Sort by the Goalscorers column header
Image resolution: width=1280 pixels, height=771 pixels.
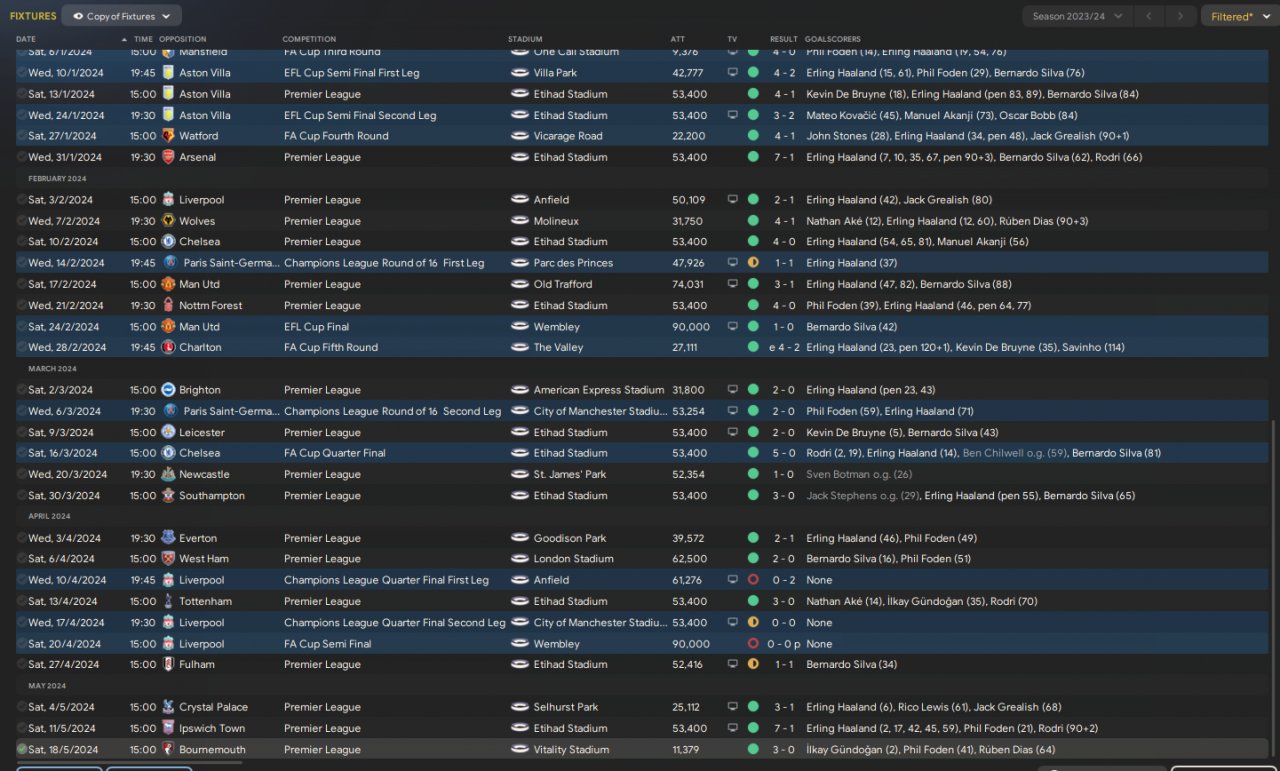click(833, 39)
